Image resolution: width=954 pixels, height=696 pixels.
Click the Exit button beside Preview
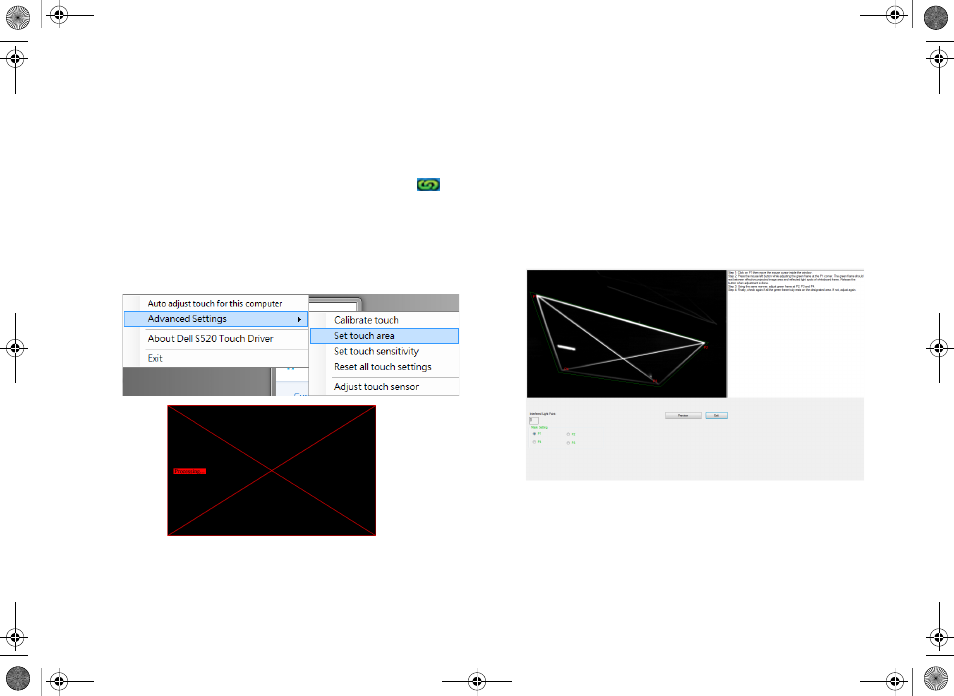pos(717,416)
